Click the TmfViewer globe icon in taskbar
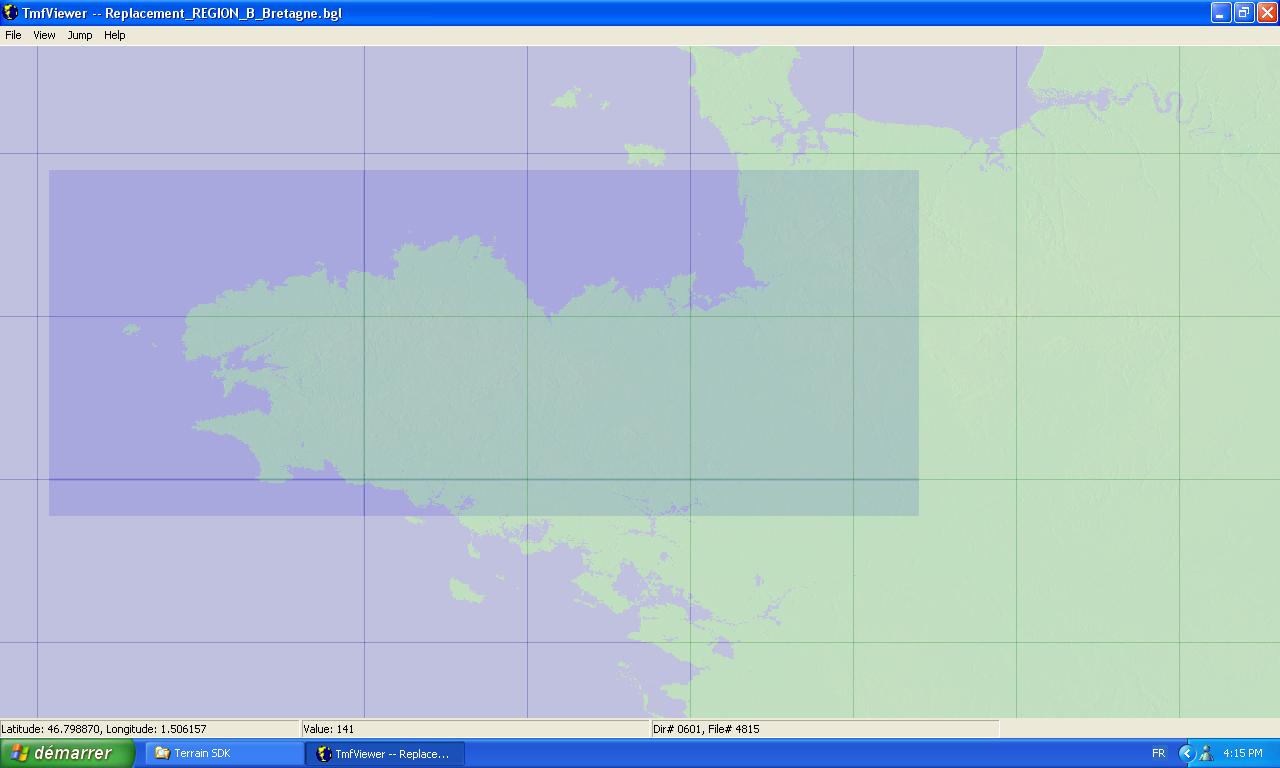The width and height of the screenshot is (1280, 768). coord(323,753)
